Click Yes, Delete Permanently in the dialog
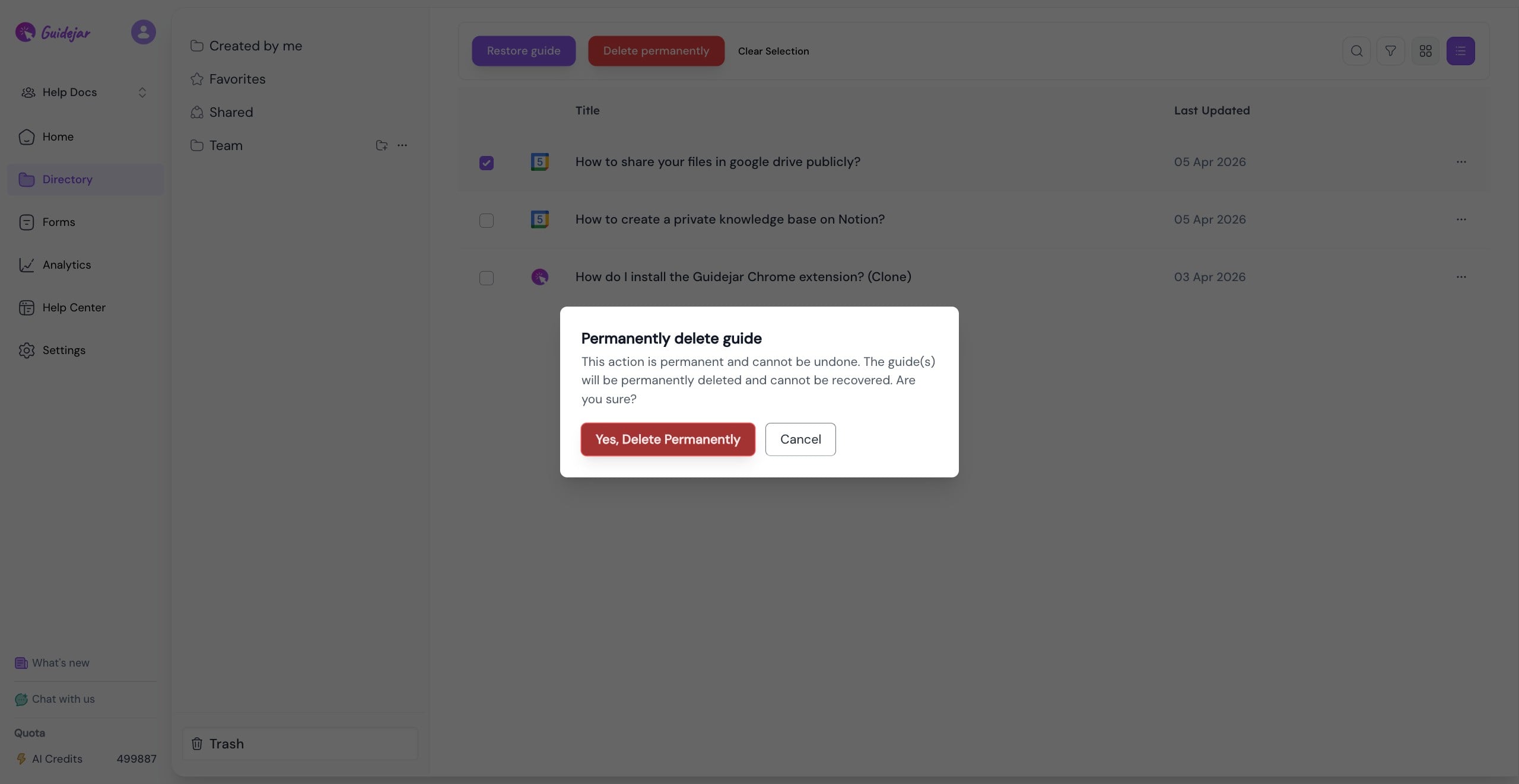 (x=668, y=439)
